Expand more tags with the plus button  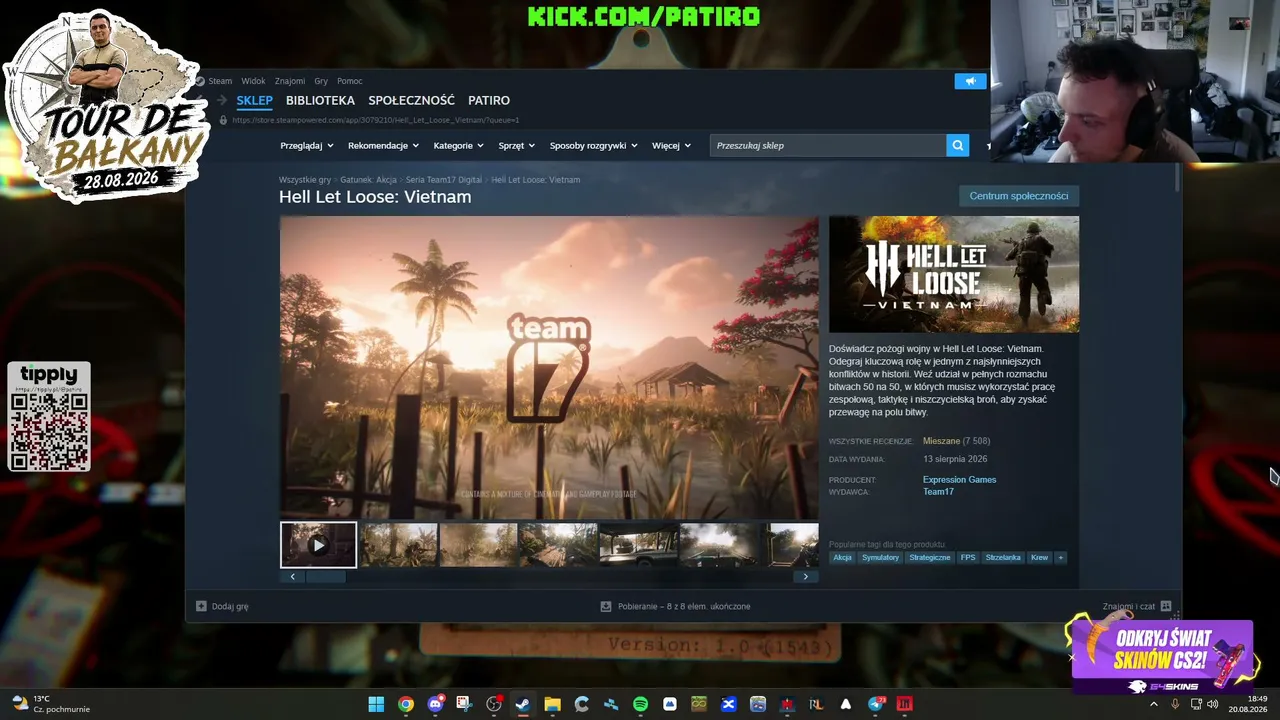pos(1060,557)
